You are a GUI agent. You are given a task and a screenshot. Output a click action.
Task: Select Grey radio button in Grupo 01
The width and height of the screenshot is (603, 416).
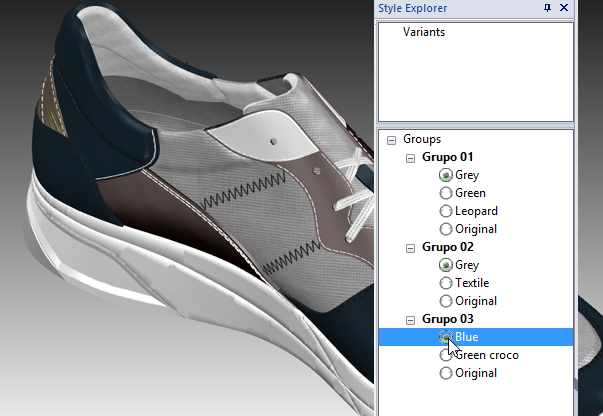point(445,175)
